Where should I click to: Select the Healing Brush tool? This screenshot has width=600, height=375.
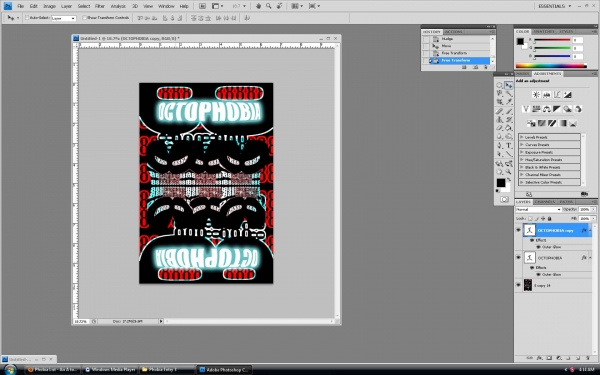[499, 111]
